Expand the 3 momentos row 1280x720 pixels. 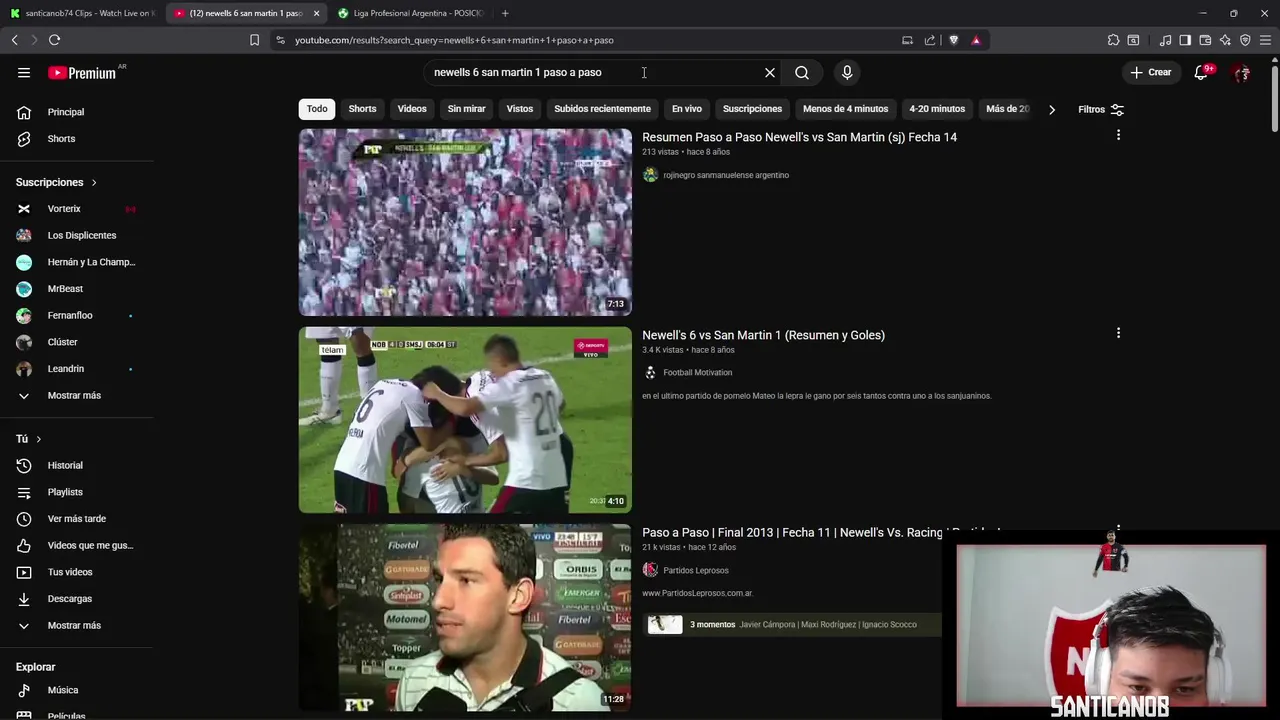[792, 624]
